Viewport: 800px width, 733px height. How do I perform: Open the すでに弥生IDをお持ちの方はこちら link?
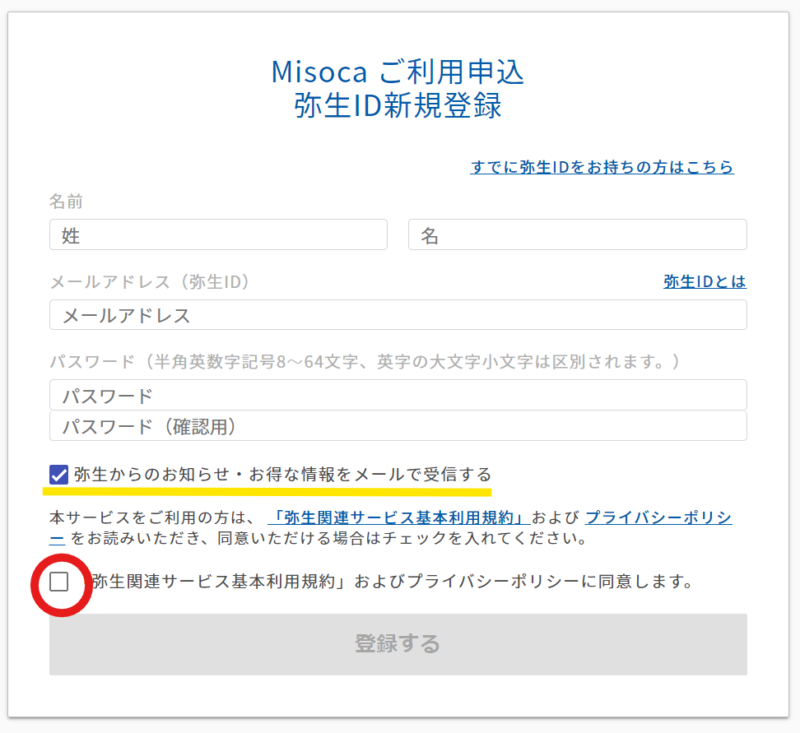602,167
